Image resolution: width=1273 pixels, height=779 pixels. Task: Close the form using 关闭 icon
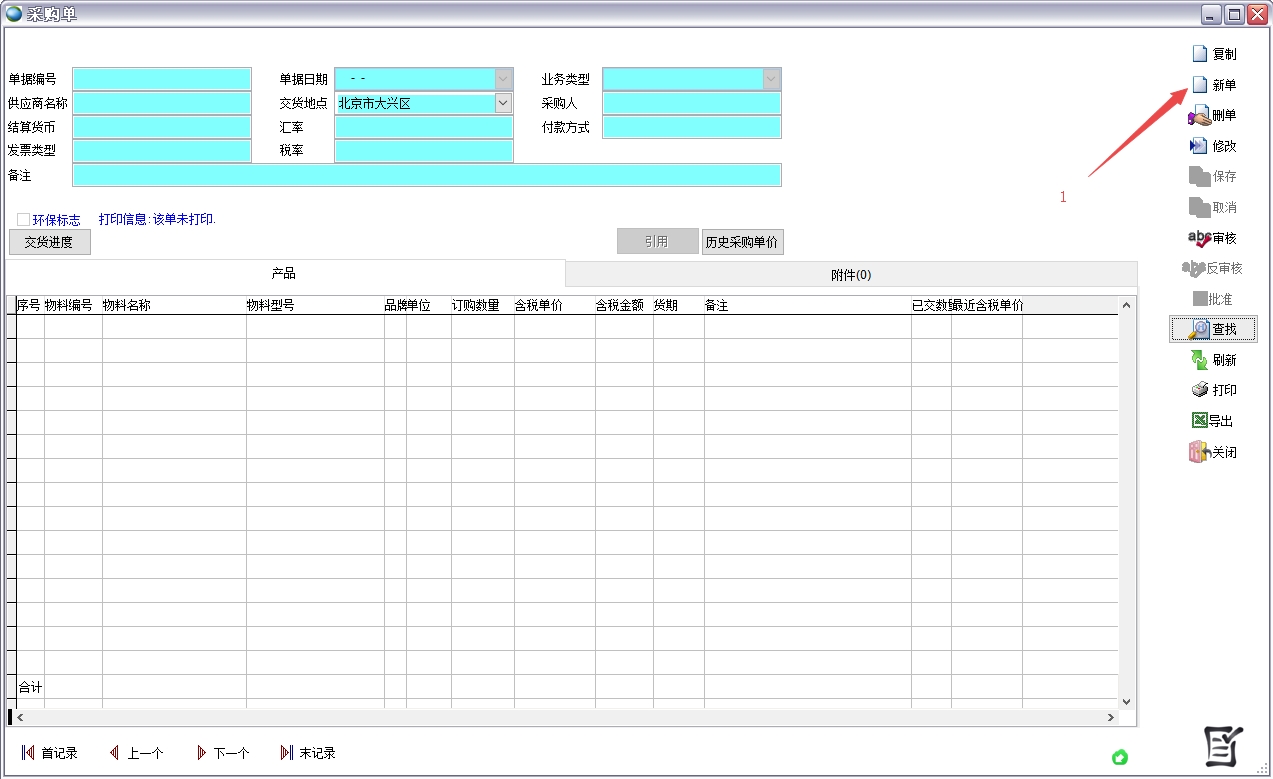pos(1199,452)
